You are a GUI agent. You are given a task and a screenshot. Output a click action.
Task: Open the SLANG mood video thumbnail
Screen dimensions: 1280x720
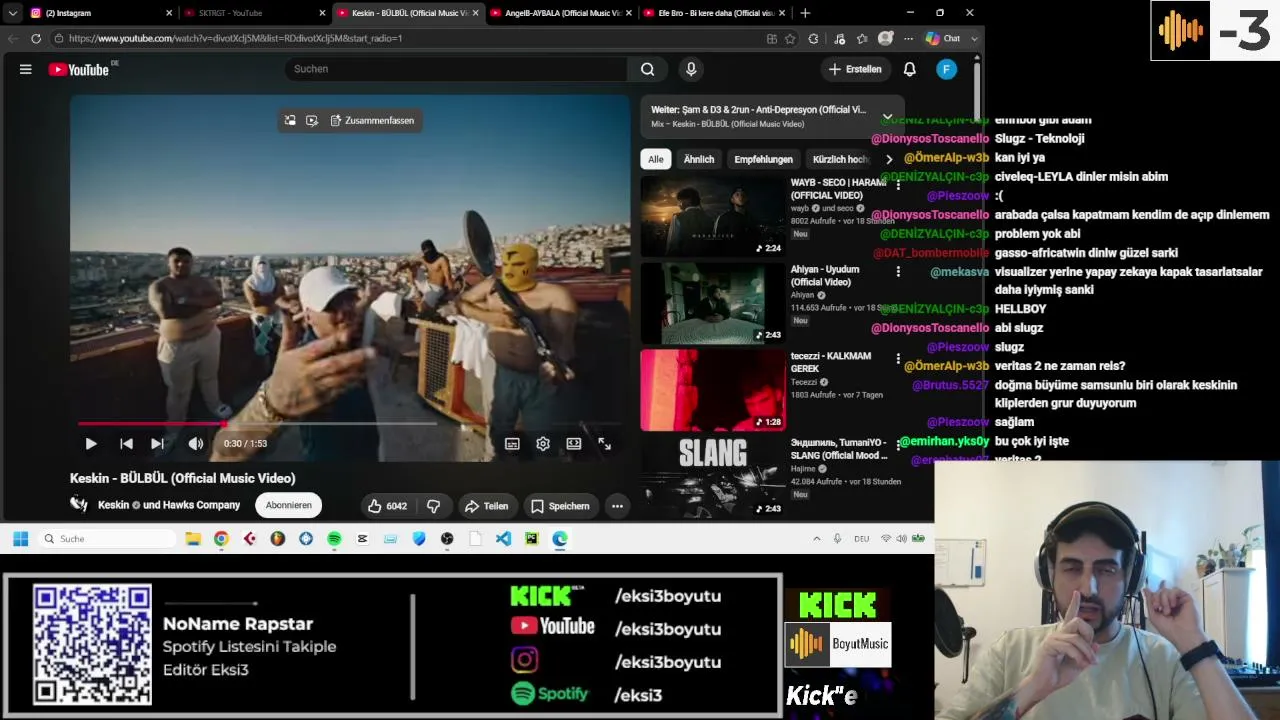(713, 477)
